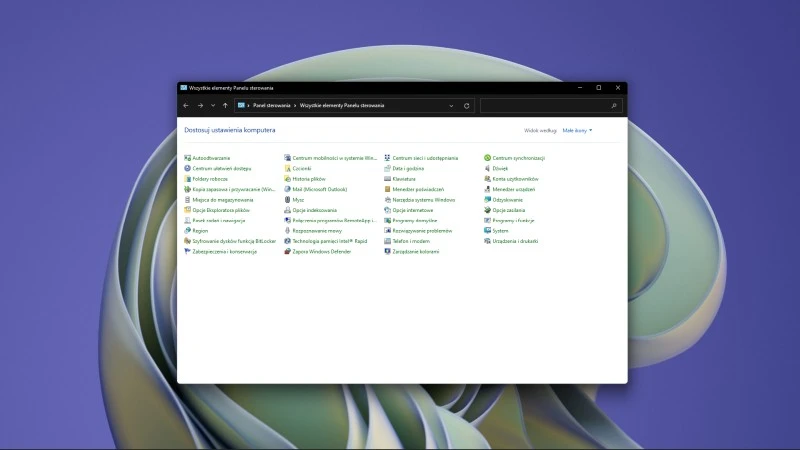800x450 pixels.
Task: Click the title bar Control Panel icon
Action: pos(184,88)
